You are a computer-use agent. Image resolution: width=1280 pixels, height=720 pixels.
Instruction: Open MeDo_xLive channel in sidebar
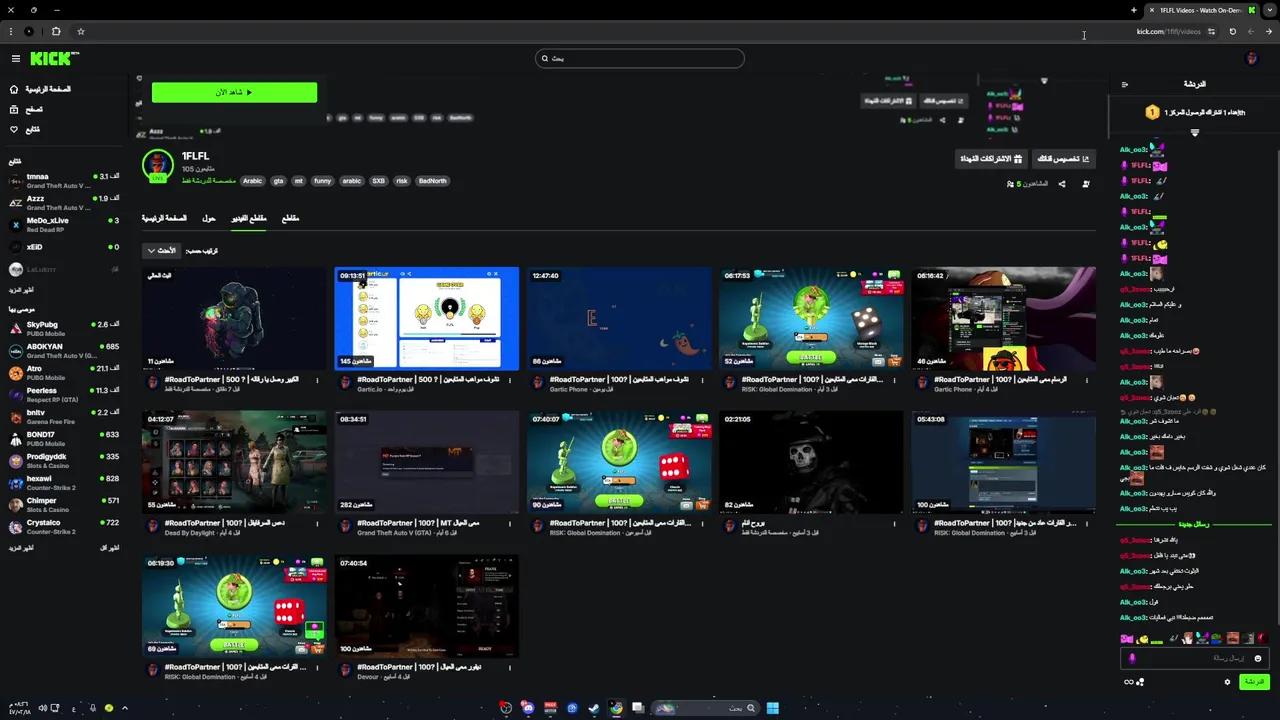(63, 225)
